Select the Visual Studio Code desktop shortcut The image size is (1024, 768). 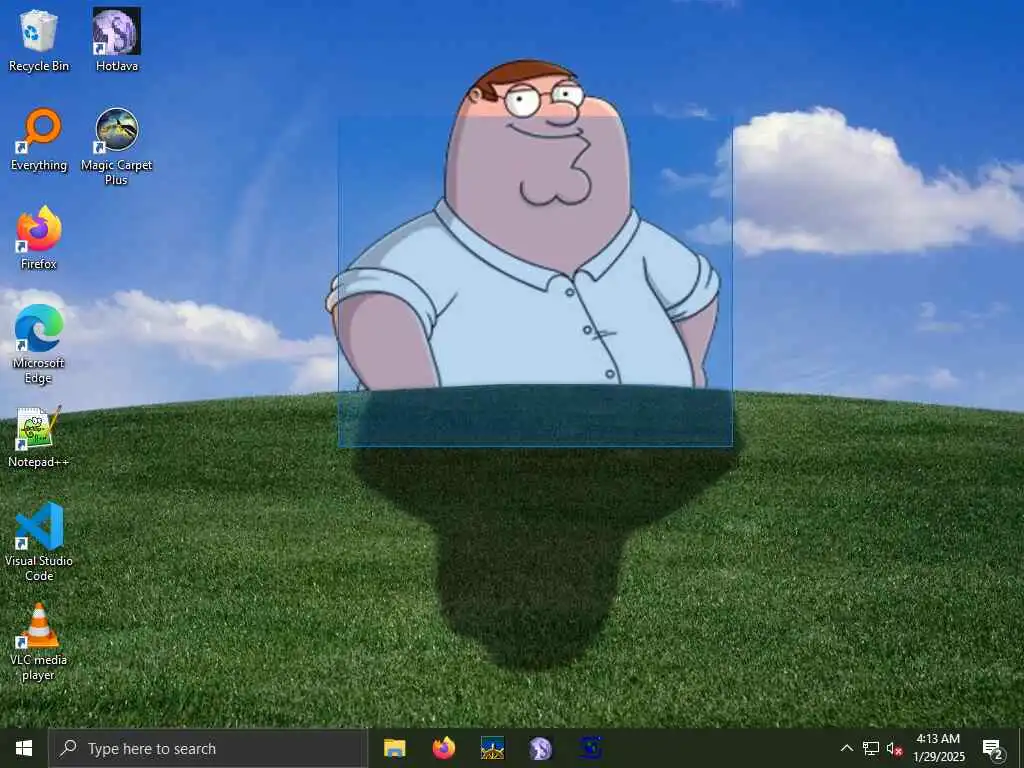(x=39, y=541)
